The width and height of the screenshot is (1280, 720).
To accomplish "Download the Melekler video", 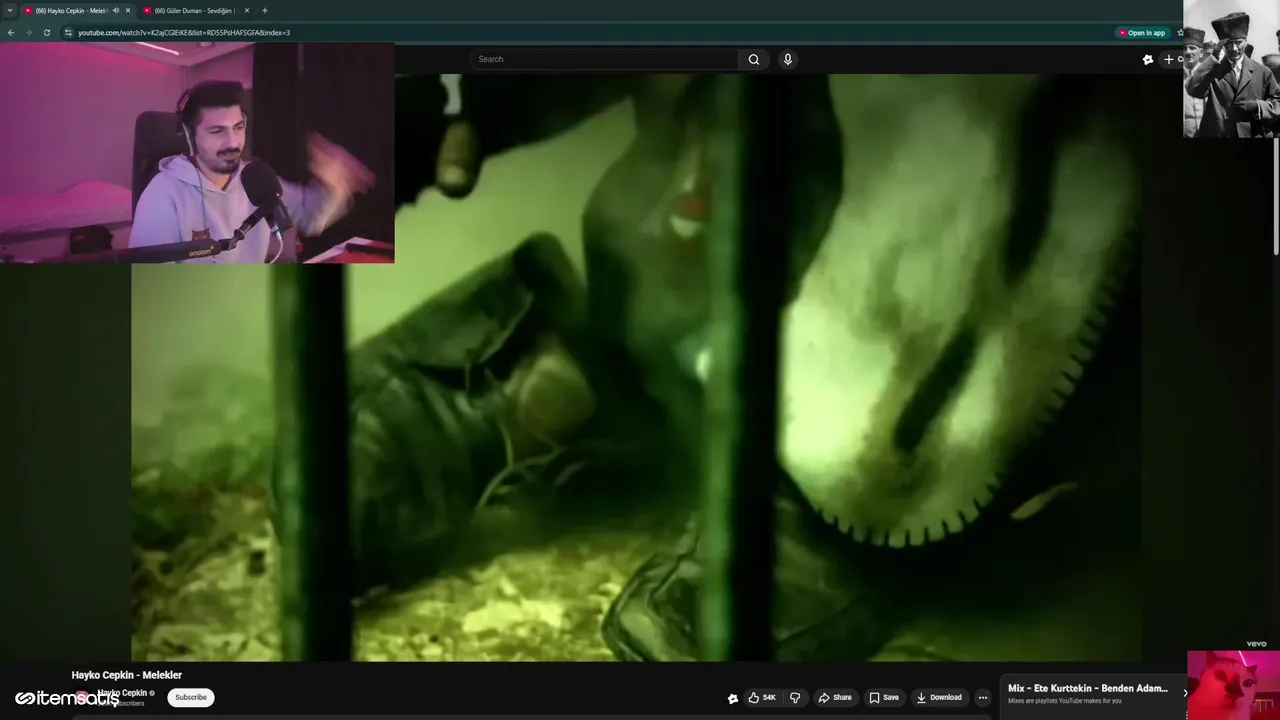I will 939,697.
